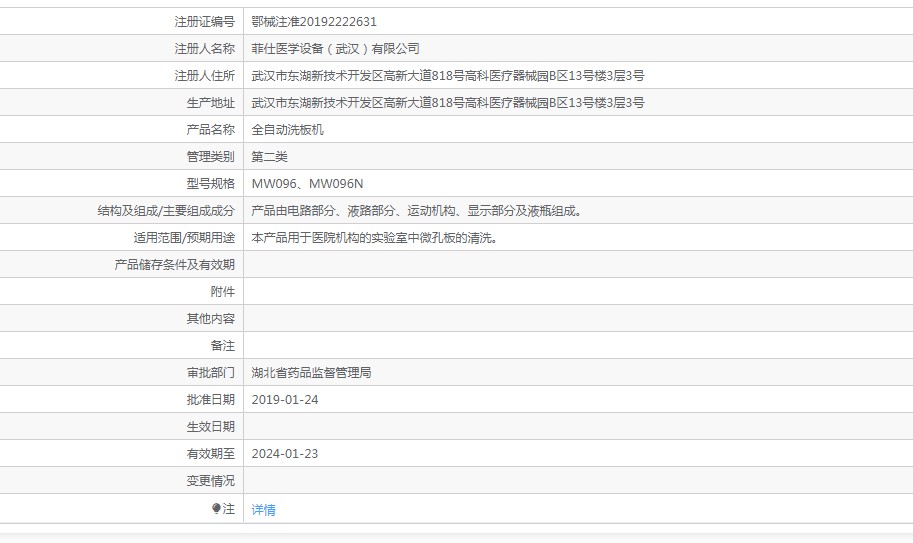
Task: Click the empty 附件 value cell
Action: [x=577, y=291]
